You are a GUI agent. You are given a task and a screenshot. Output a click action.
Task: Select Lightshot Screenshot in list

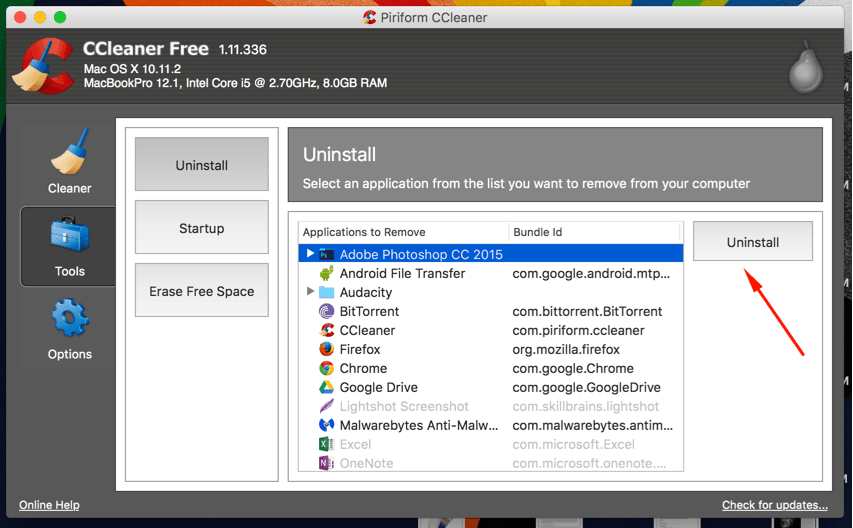tap(404, 407)
